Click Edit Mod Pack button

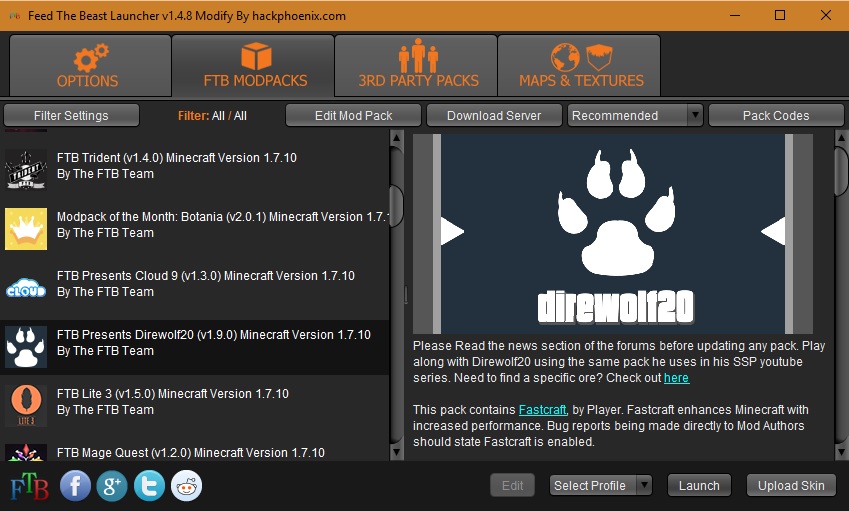click(353, 115)
